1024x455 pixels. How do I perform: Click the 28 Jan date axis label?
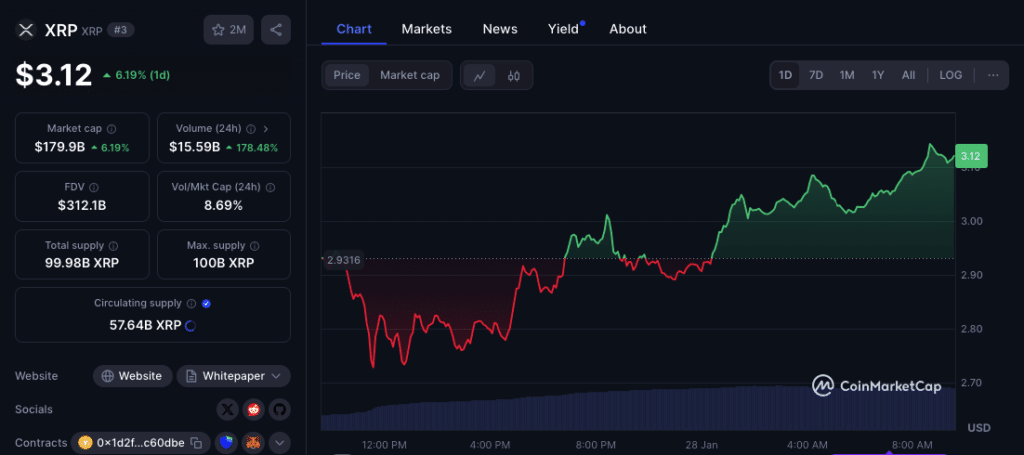point(700,445)
